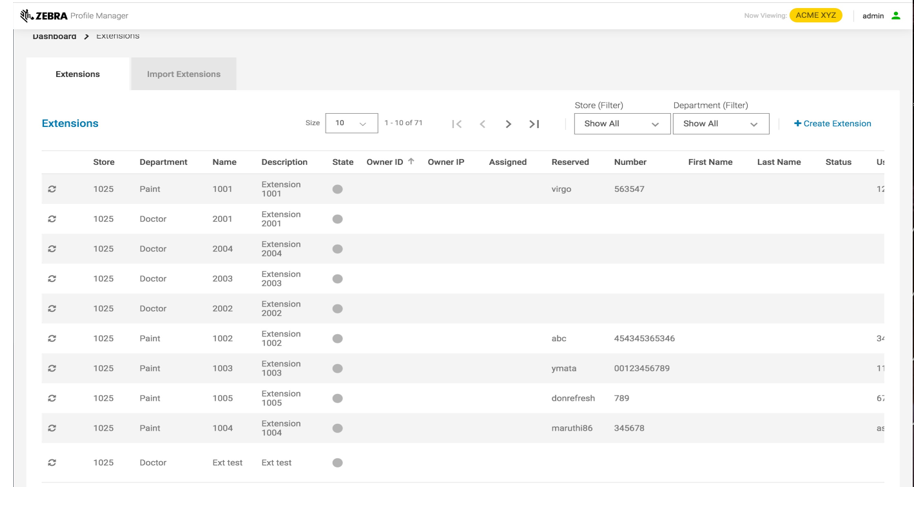Click the refresh icon for extension 2002
The height and width of the screenshot is (507, 917).
click(x=52, y=308)
